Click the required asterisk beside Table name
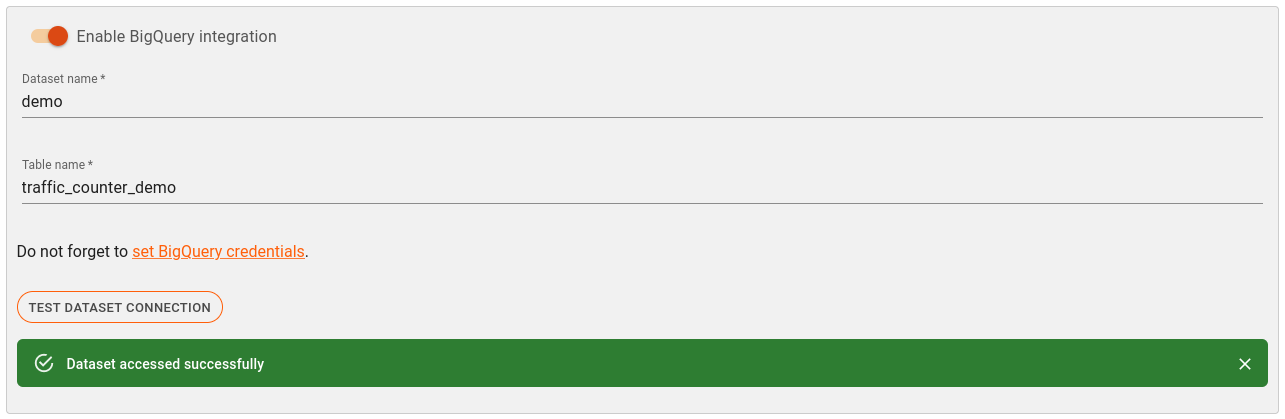Viewport: 1285px width, 419px height. pyautogui.click(x=91, y=164)
